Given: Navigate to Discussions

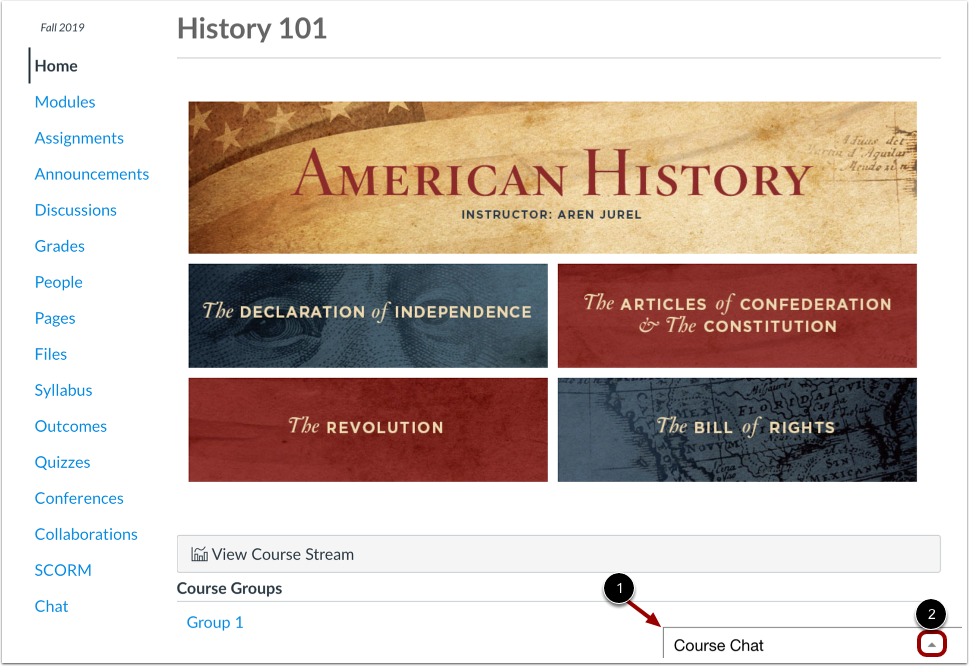Looking at the screenshot, I should [75, 210].
